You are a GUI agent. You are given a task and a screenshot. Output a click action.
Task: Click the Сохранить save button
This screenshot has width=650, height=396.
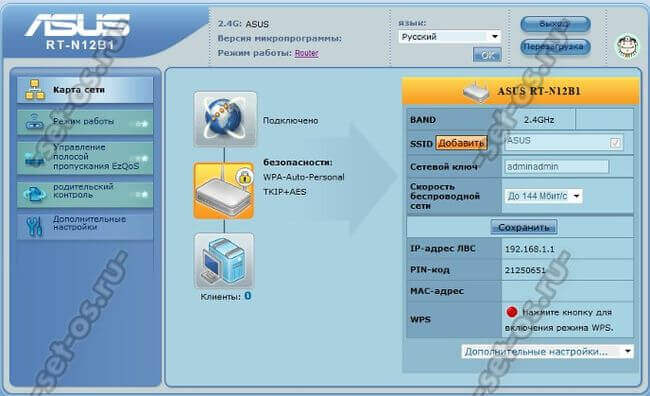(x=524, y=227)
